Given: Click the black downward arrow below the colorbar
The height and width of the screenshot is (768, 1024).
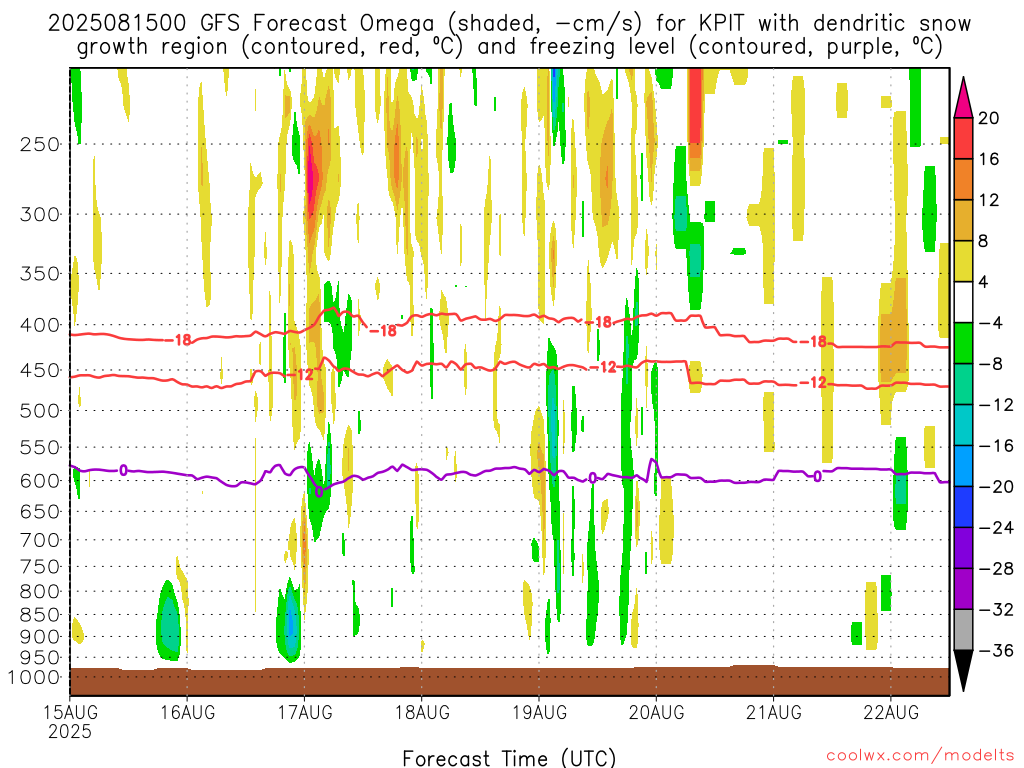Looking at the screenshot, I should coord(963,671).
